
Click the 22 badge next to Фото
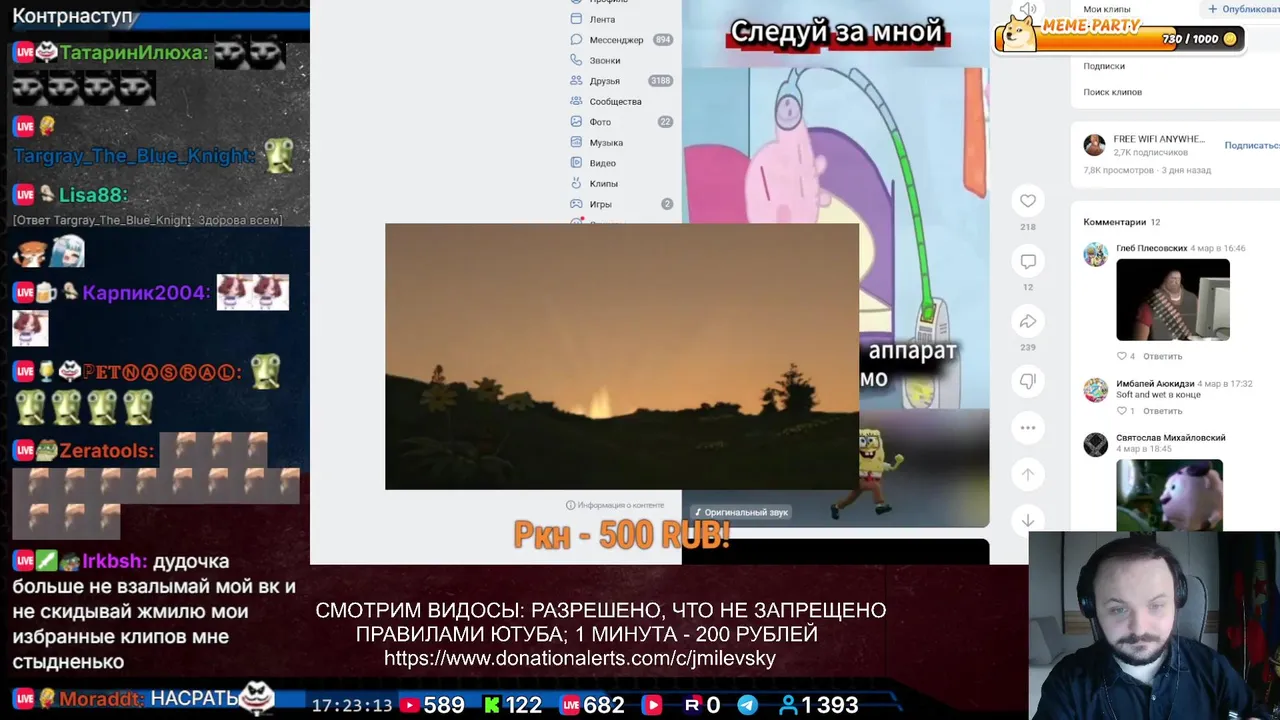[x=665, y=122]
